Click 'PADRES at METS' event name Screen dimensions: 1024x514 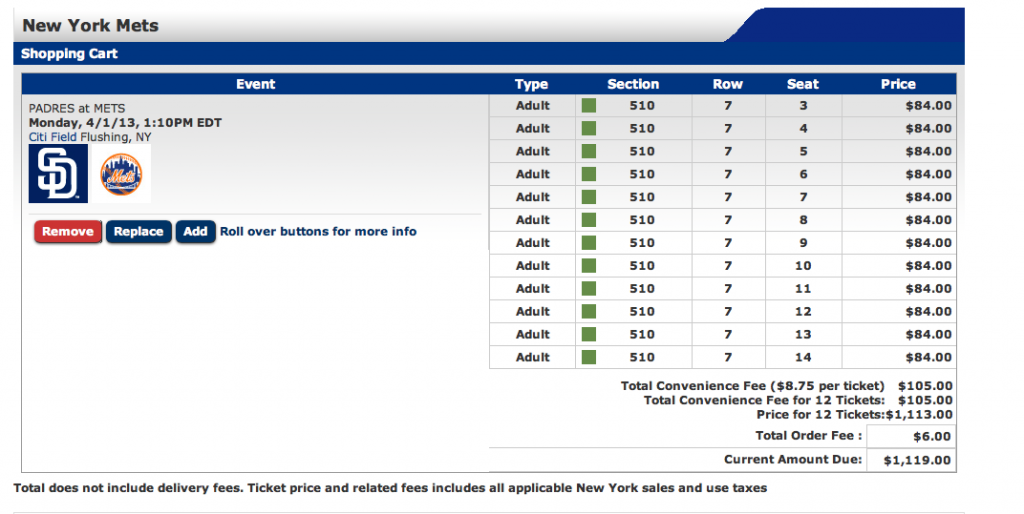[x=77, y=108]
